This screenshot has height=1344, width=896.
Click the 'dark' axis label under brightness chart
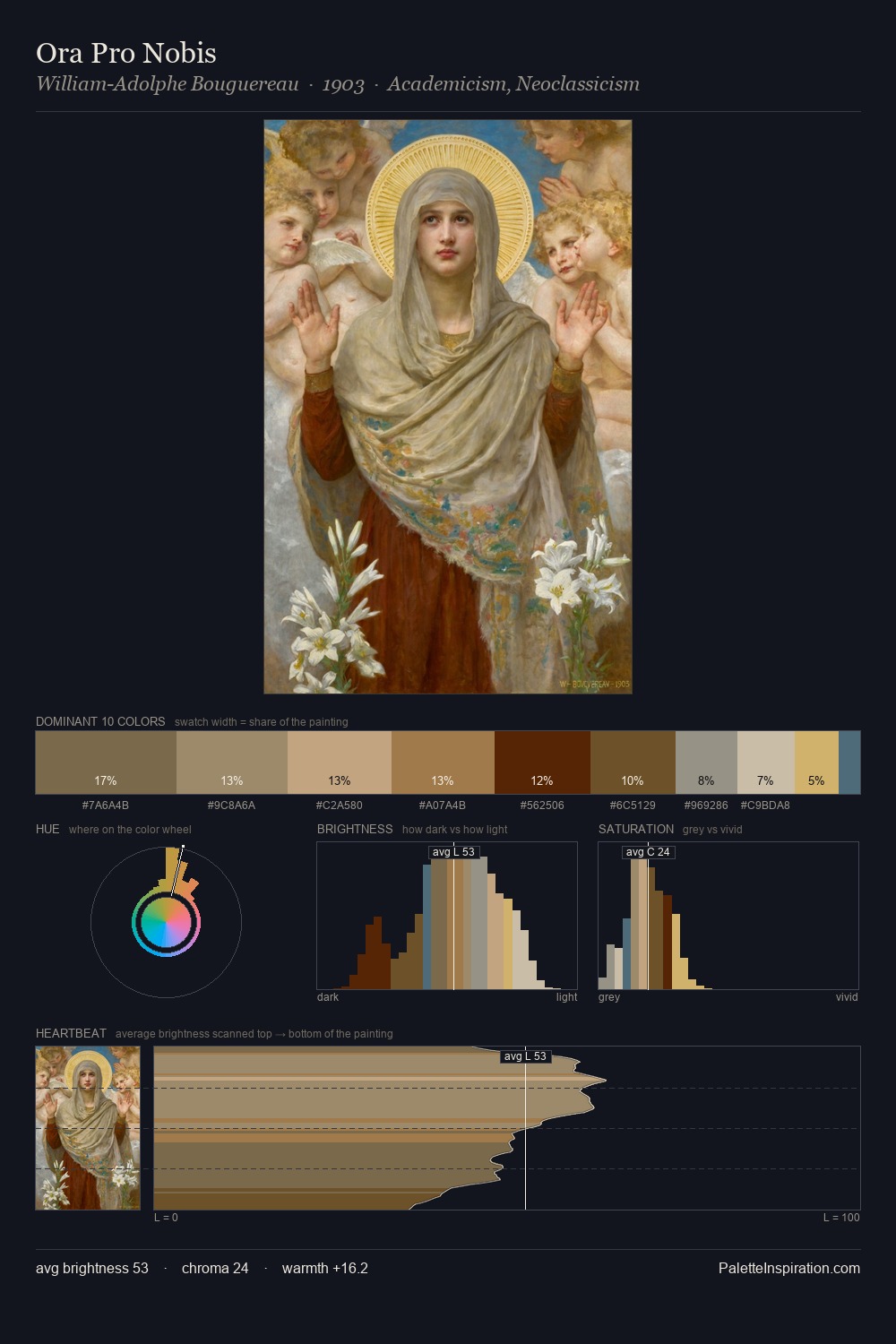328,997
